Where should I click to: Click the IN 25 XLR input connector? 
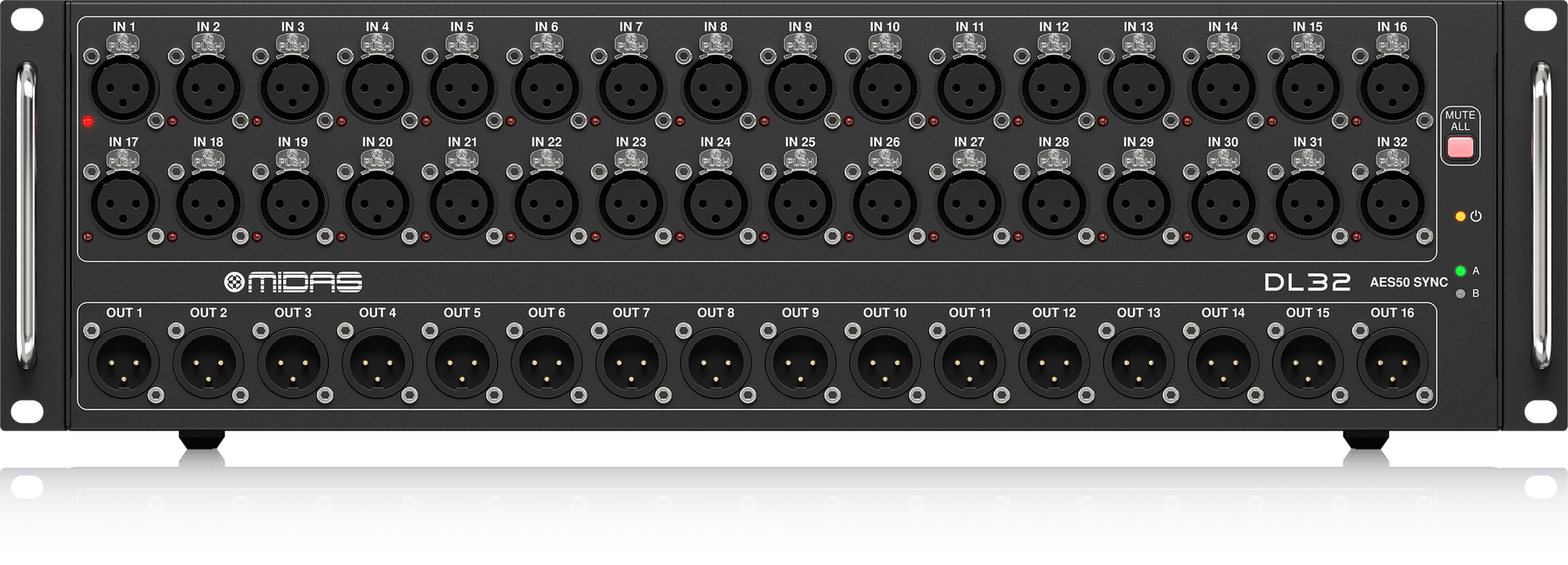pyautogui.click(x=800, y=203)
